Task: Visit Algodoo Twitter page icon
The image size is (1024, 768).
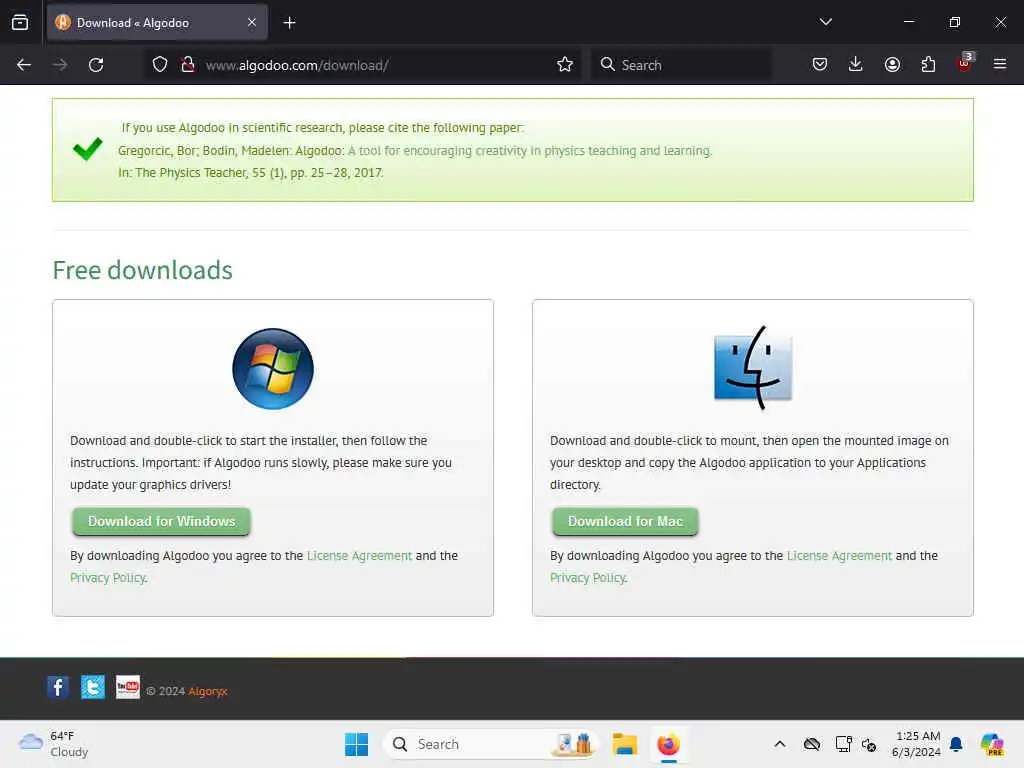Action: click(93, 687)
